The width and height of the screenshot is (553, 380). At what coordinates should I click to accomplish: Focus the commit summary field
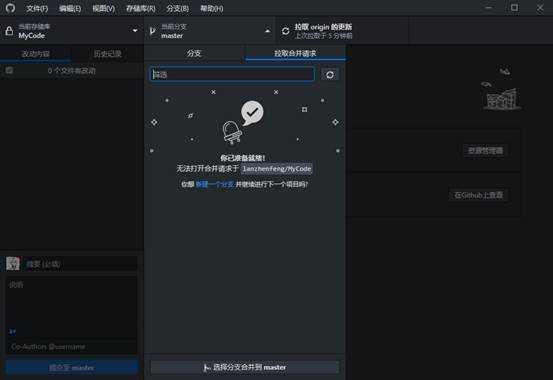tap(81, 264)
